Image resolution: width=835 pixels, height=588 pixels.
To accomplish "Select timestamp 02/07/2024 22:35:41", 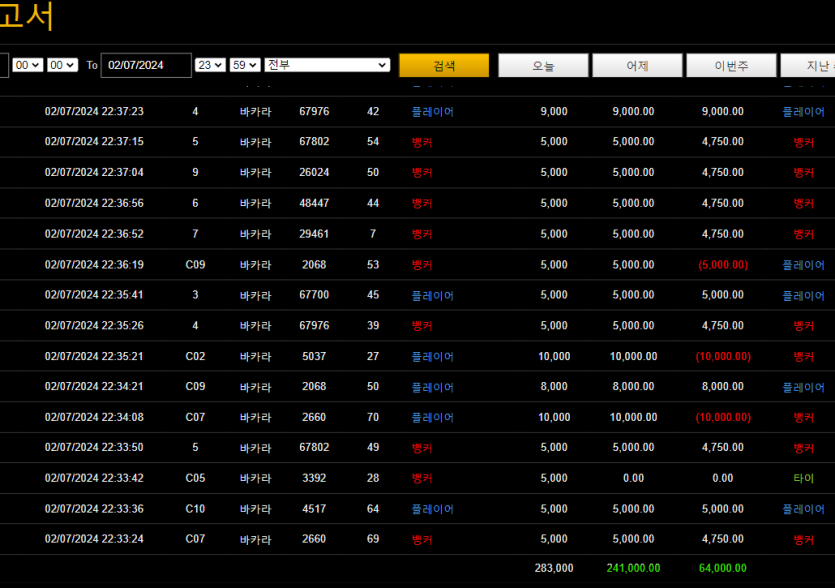I will click(94, 295).
